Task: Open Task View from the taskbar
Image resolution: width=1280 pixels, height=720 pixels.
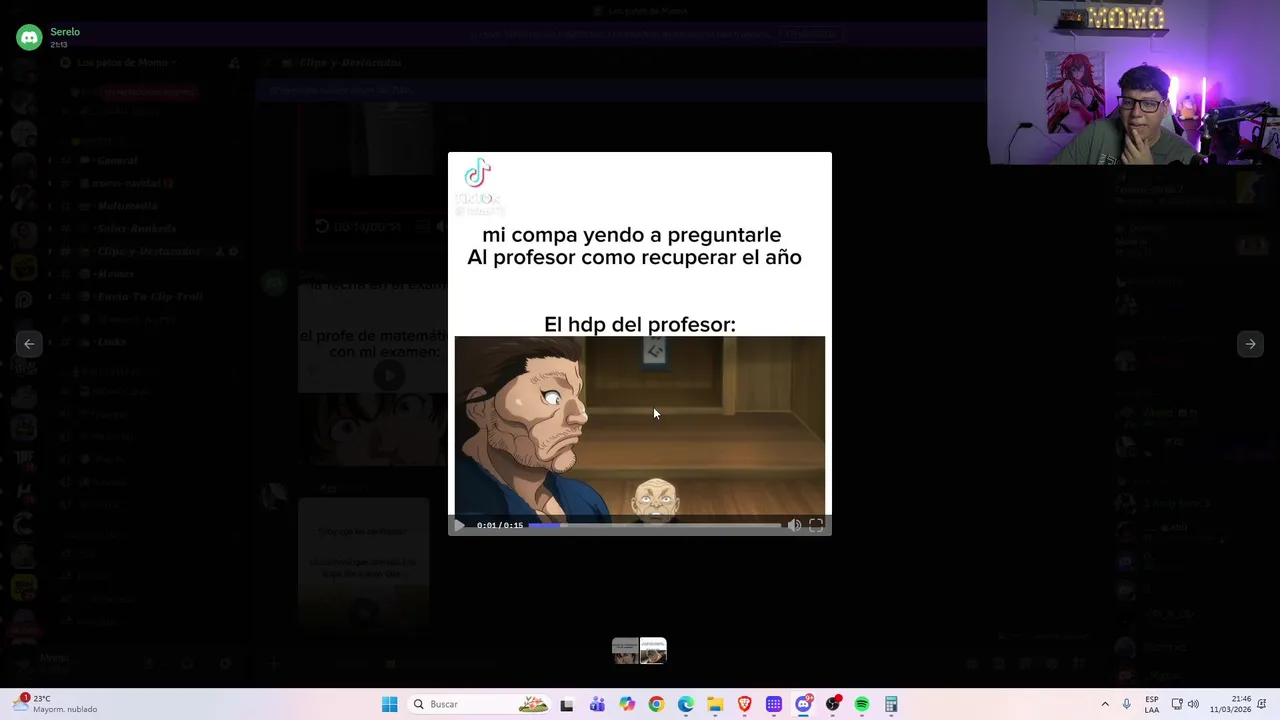Action: (567, 704)
